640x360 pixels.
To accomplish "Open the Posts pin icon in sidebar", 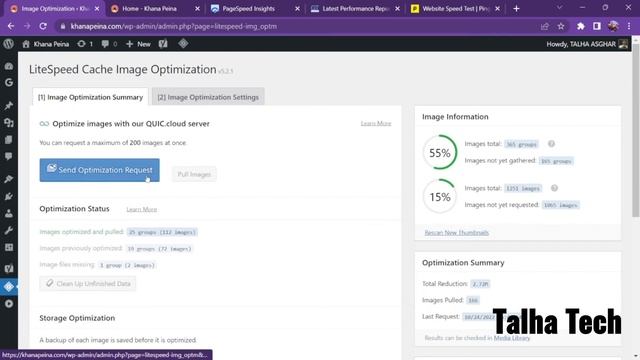I will click(x=9, y=106).
